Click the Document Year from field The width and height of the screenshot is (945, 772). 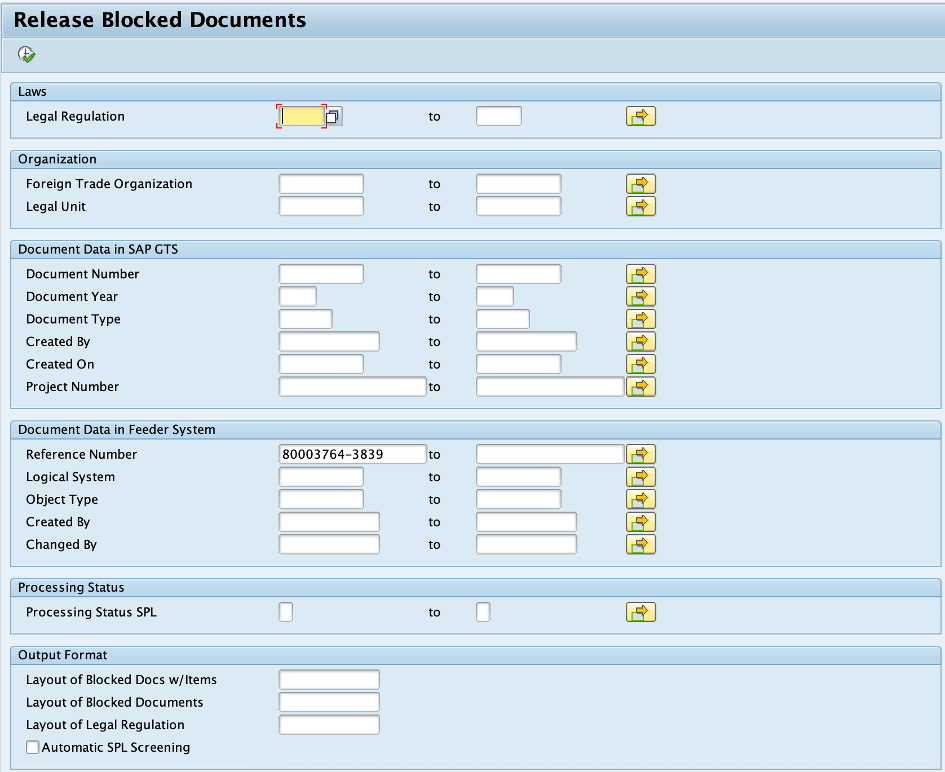coord(298,297)
